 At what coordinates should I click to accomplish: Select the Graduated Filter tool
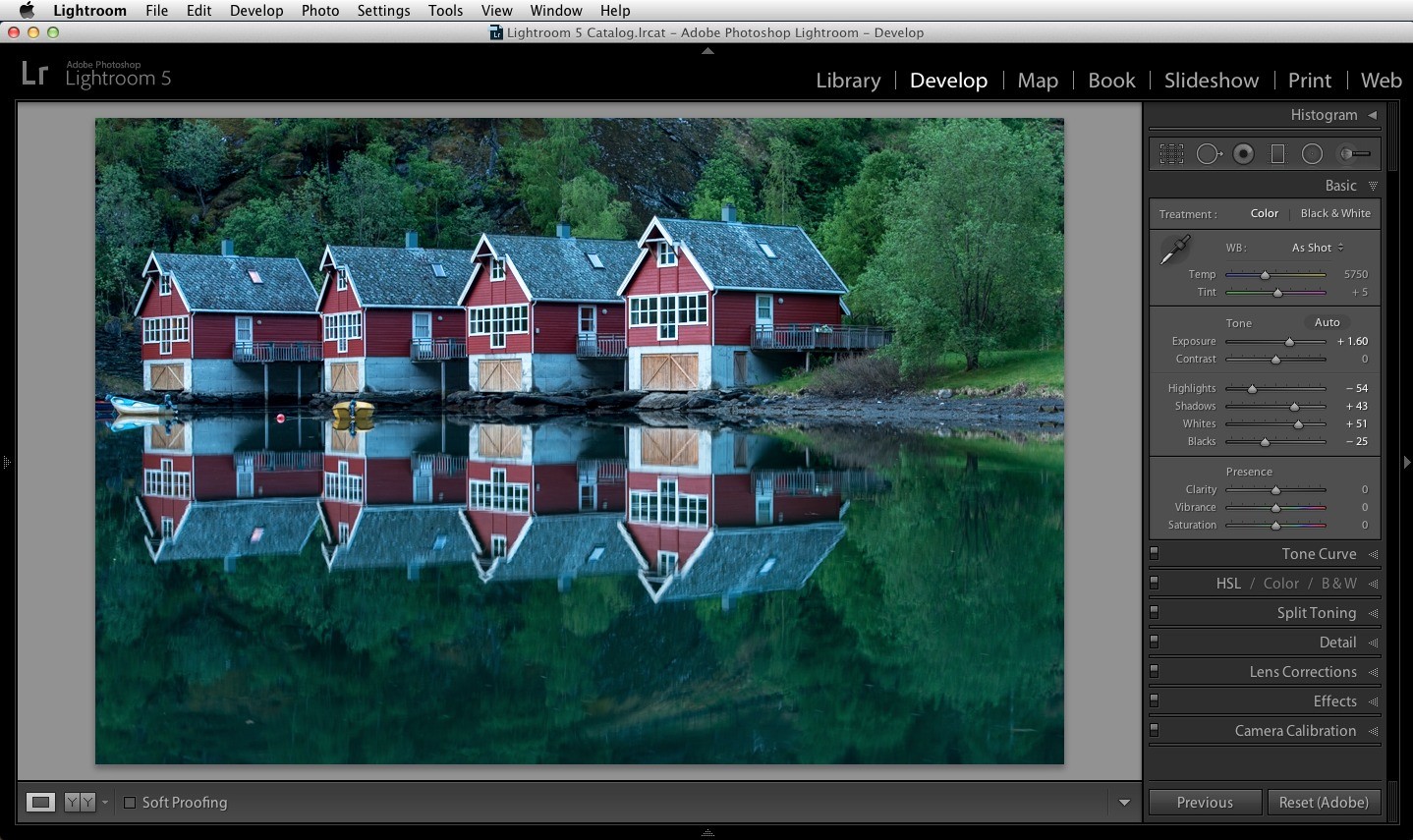pos(1277,154)
